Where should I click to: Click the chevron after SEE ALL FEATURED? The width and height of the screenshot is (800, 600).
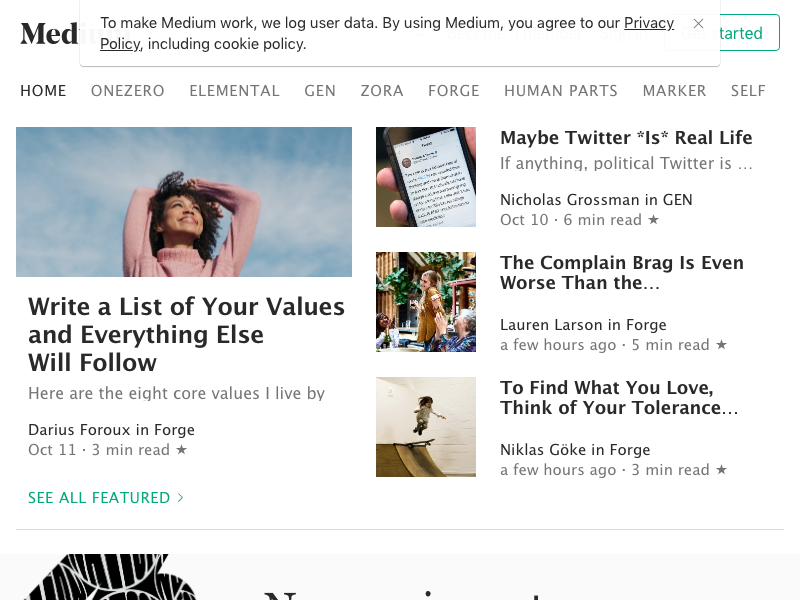click(x=180, y=496)
